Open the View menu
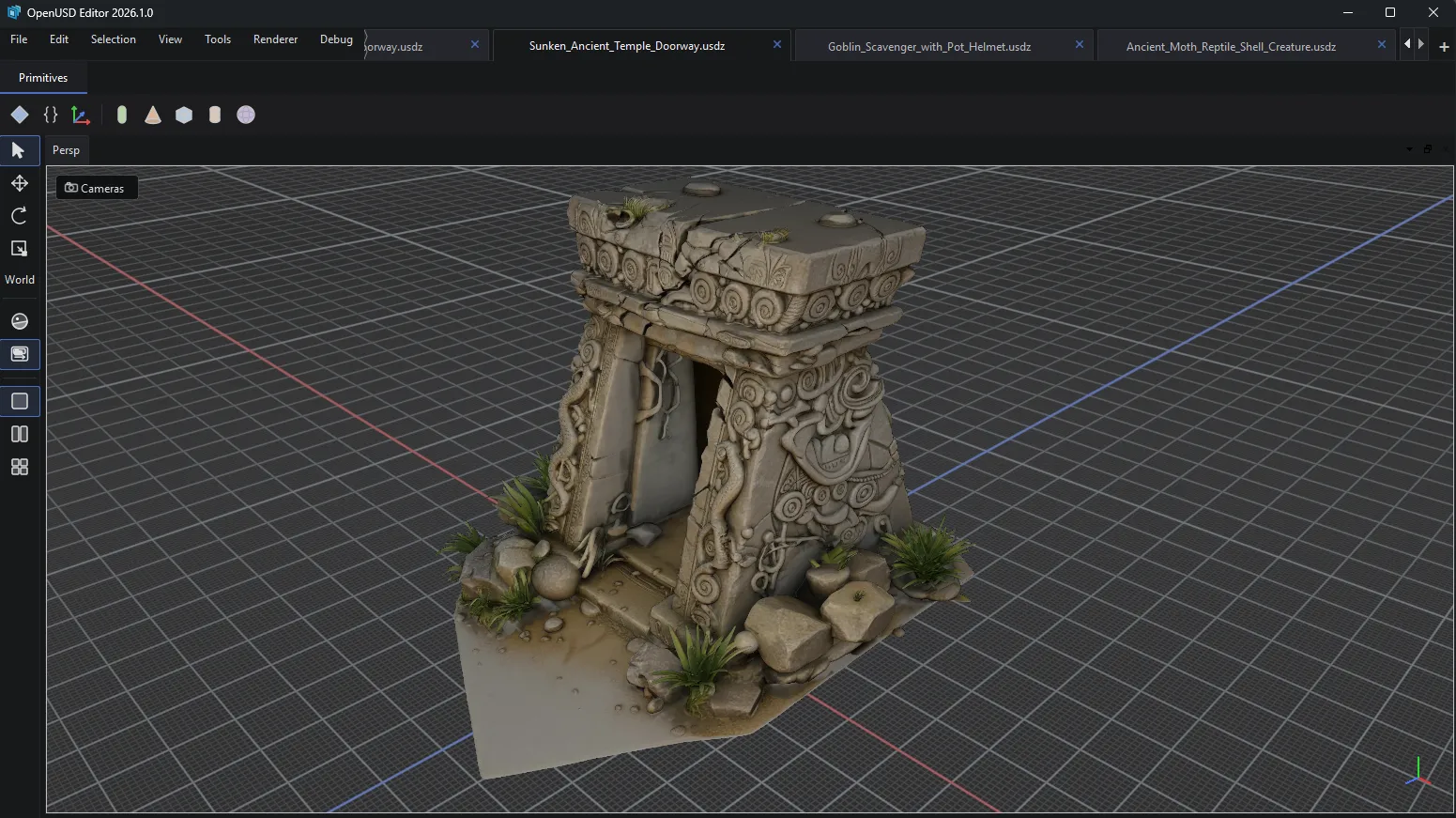The height and width of the screenshot is (818, 1456). point(170,39)
